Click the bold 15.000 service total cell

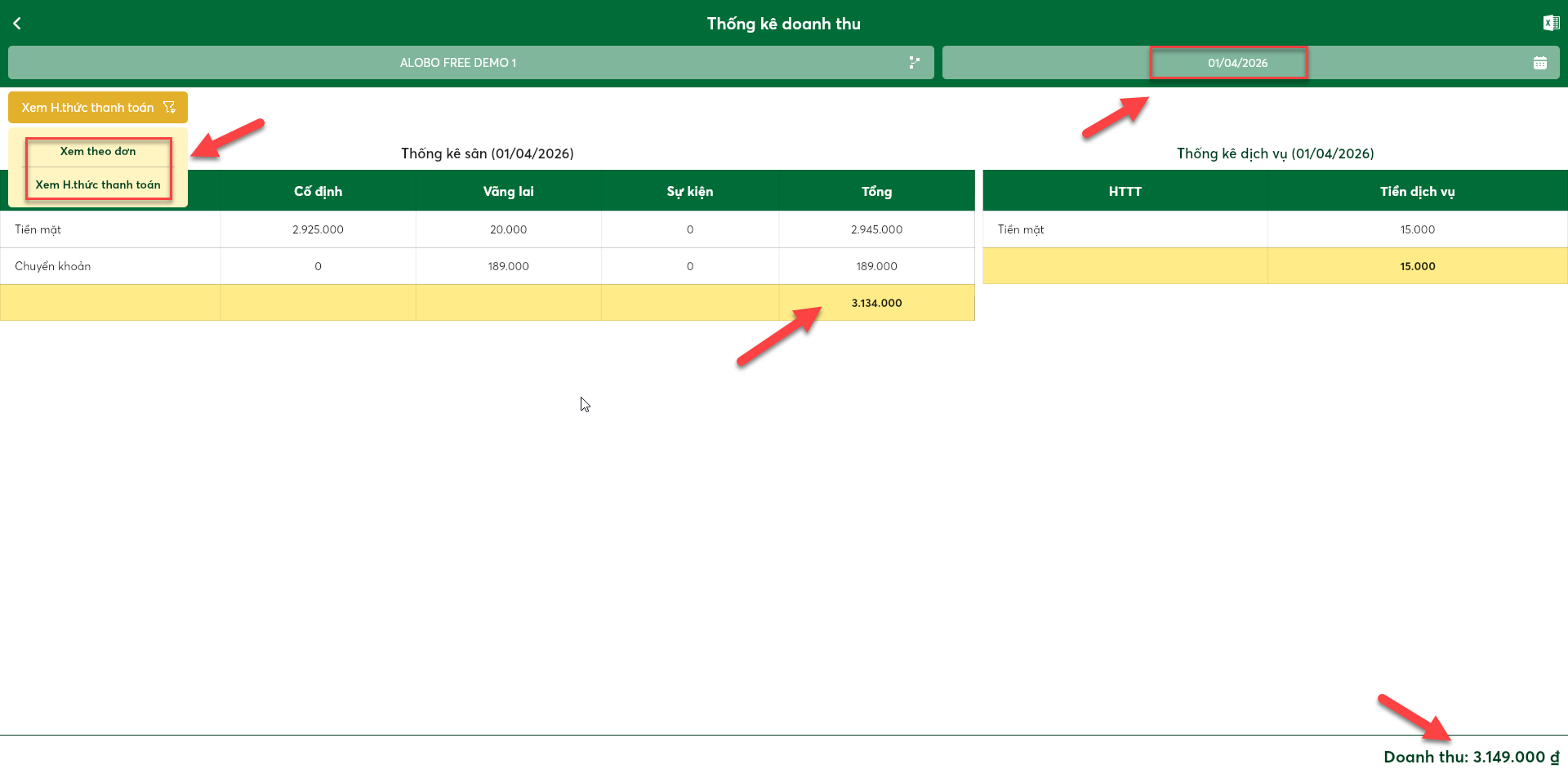1417,266
